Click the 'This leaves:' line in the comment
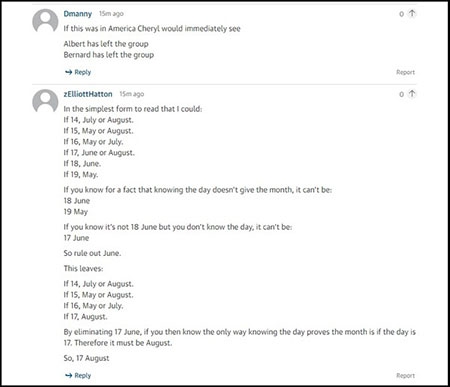Screen dimensions: 450x387 point(83,268)
